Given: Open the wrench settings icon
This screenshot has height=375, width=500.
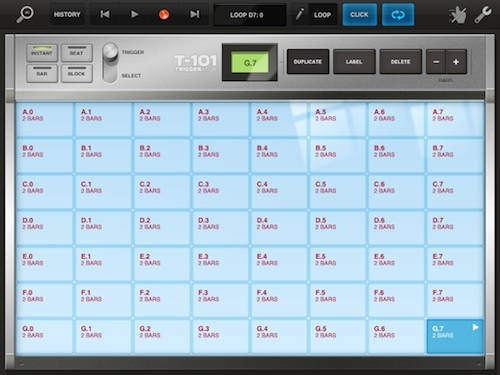Looking at the screenshot, I should pyautogui.click(x=483, y=15).
